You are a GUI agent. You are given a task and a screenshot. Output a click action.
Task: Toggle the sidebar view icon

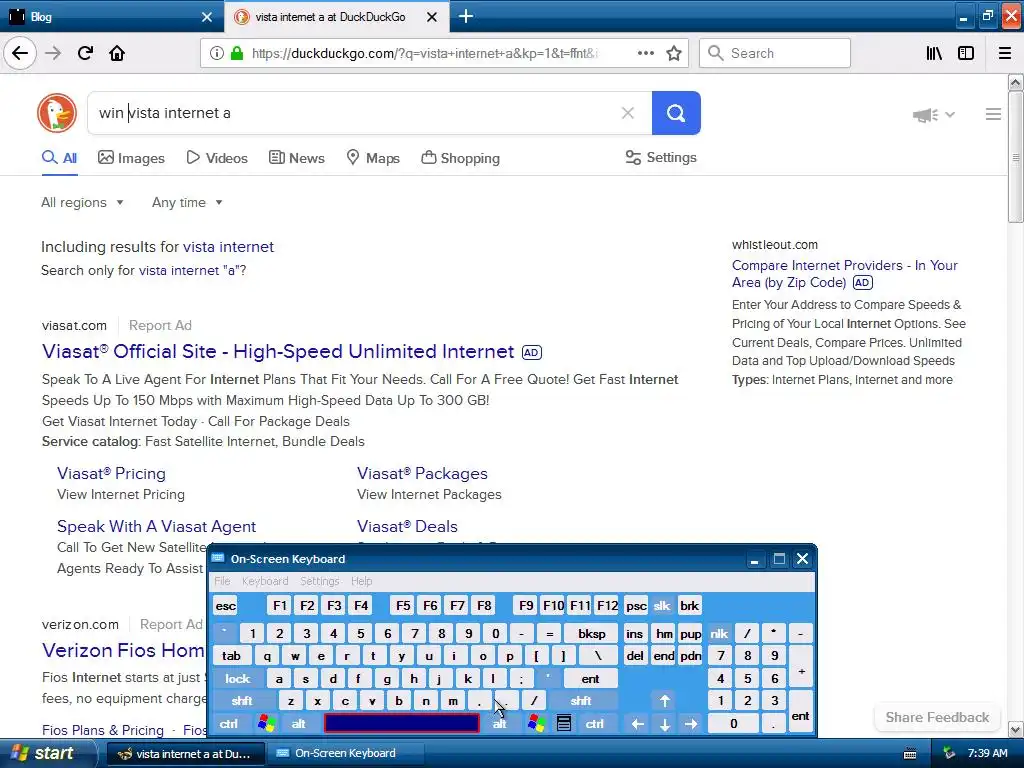[x=966, y=53]
